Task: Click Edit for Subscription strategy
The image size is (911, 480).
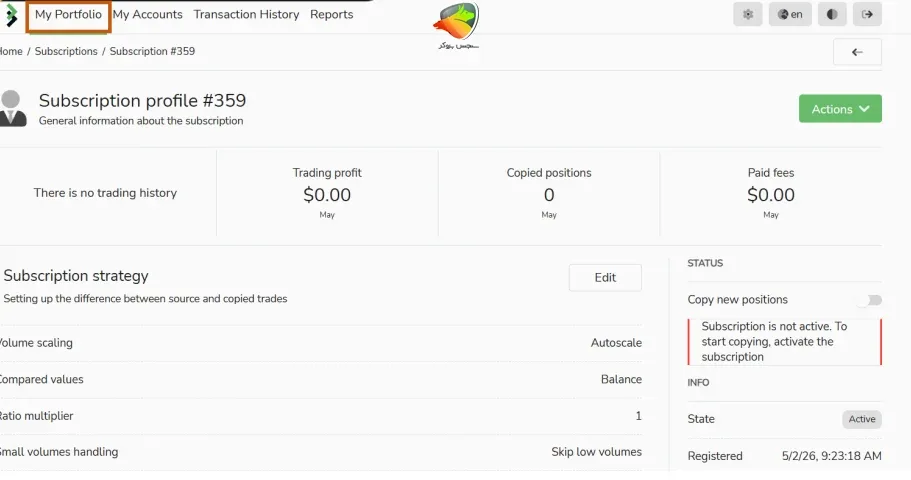Action: tap(605, 278)
